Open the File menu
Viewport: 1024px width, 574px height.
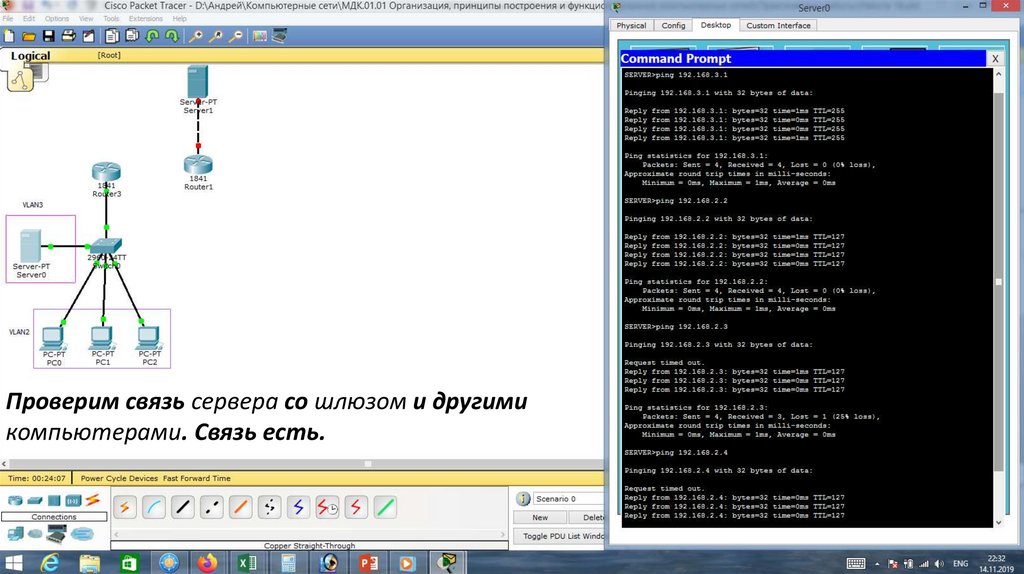[8, 18]
